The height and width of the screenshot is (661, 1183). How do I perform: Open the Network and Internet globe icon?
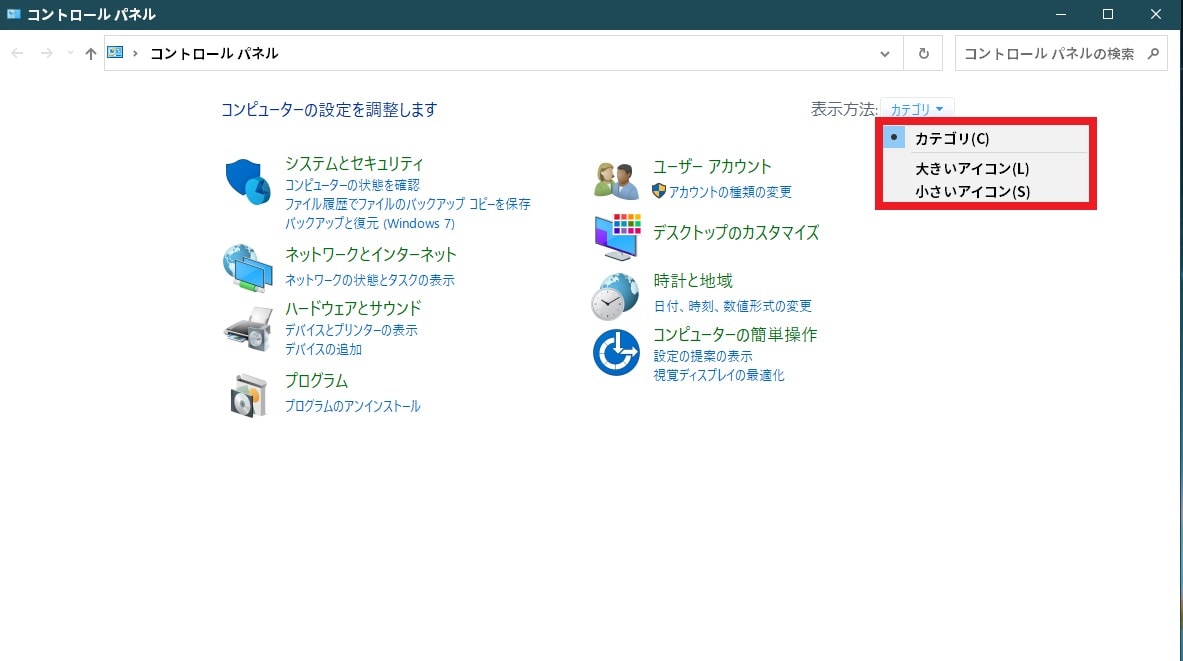coord(247,267)
